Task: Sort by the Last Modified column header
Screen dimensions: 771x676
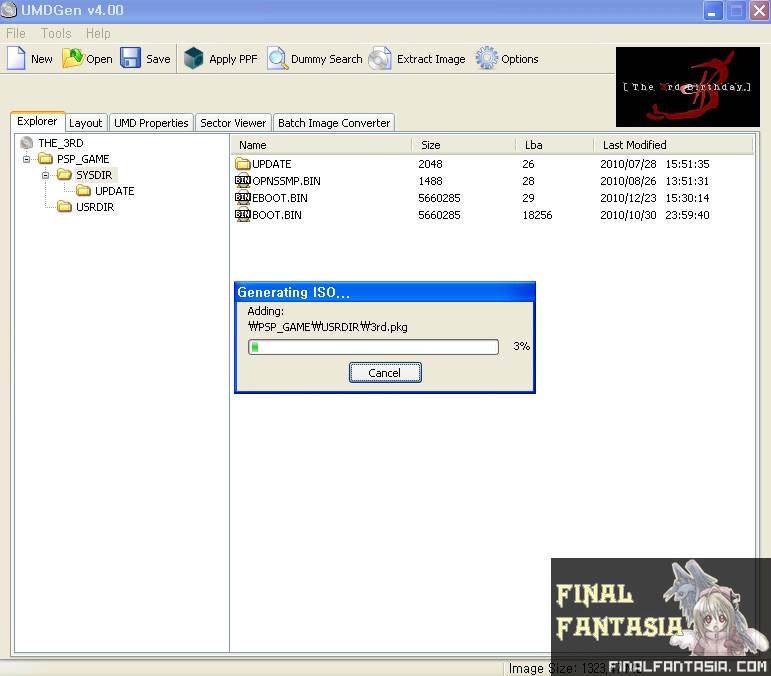Action: (673, 145)
